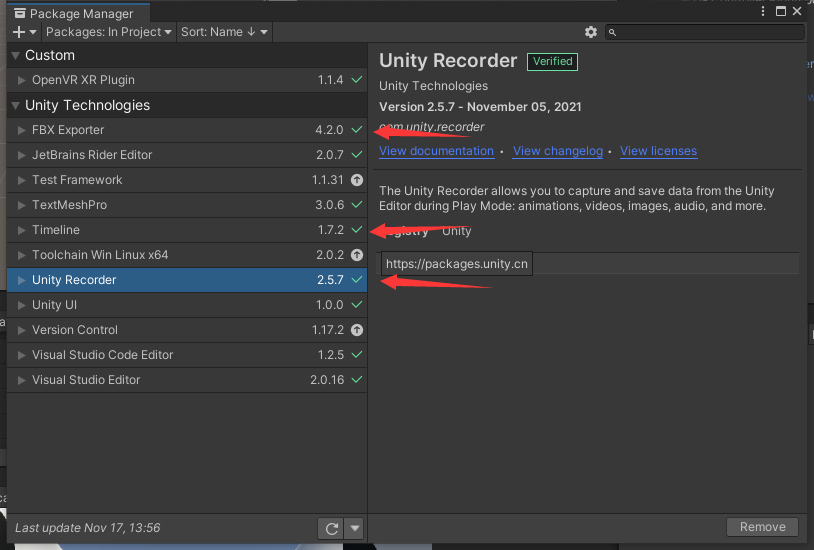Click update arrow icon for Toolchain Win Linux x64
Screen dimensions: 814x550
pos(357,255)
